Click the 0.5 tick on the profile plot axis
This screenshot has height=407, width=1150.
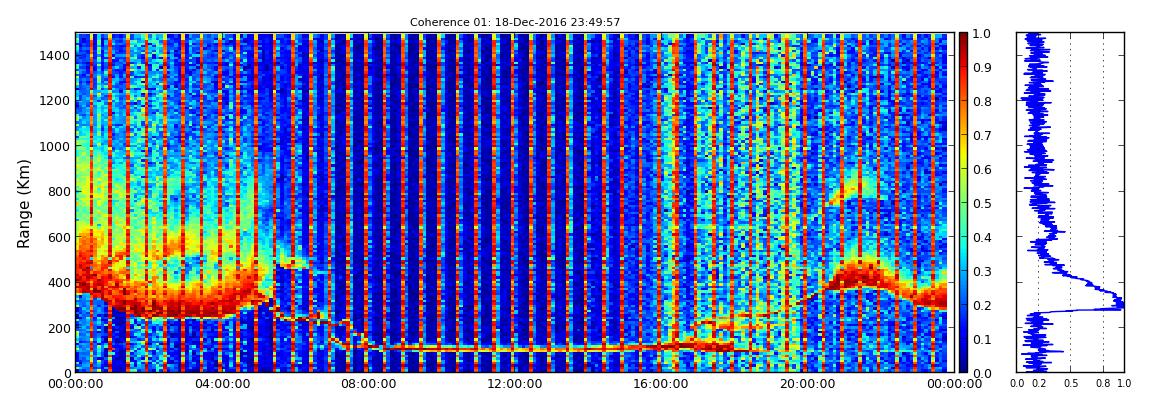(x=1071, y=383)
